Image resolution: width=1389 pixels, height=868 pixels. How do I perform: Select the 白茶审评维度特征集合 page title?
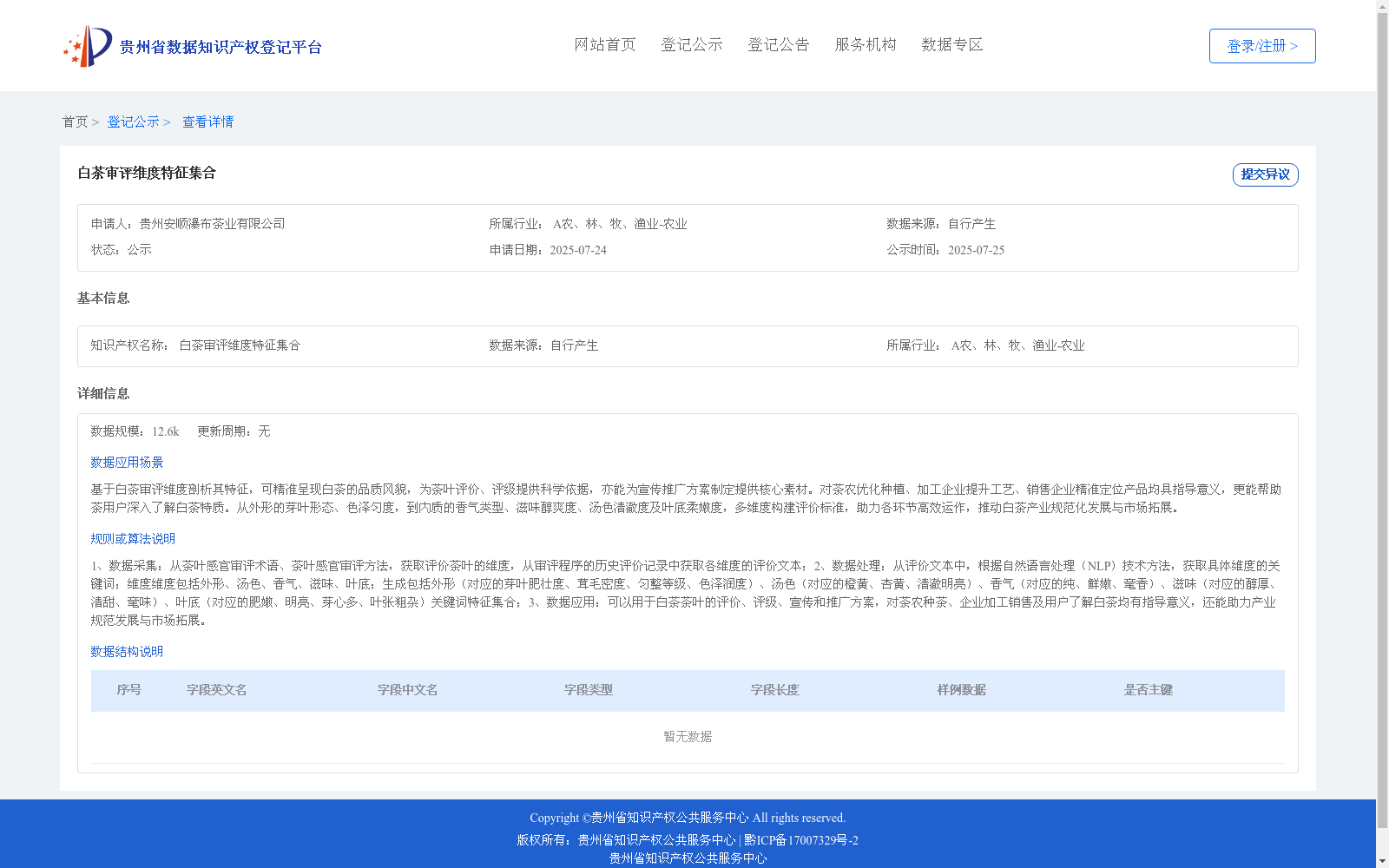[147, 174]
